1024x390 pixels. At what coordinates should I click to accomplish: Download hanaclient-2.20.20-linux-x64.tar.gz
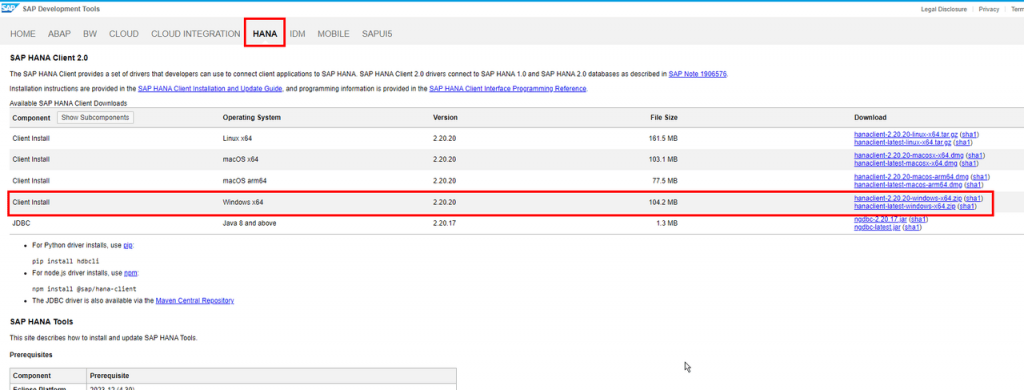pyautogui.click(x=906, y=135)
